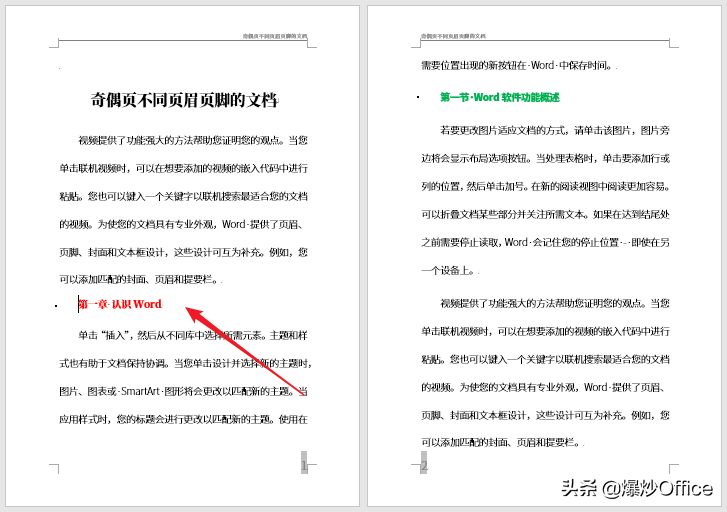Click the line starting 之前需要停止读取，Word
The height and width of the screenshot is (512, 727).
pos(545,242)
